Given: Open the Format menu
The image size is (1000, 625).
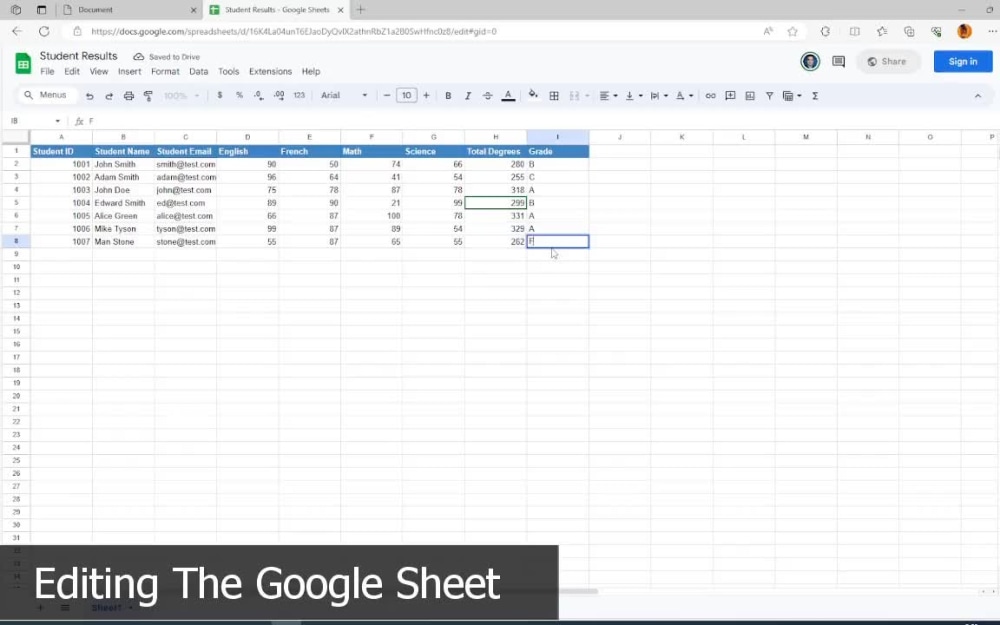Looking at the screenshot, I should pos(164,71).
